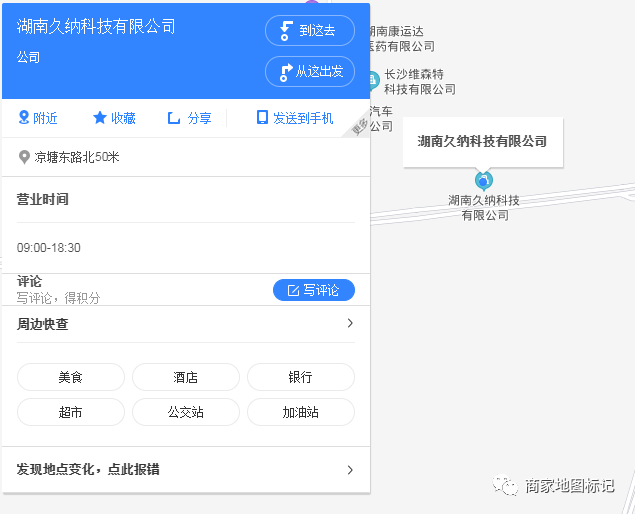635x514 pixels.
Task: Click the blue 湖南久纳科技 map marker
Action: point(484,181)
